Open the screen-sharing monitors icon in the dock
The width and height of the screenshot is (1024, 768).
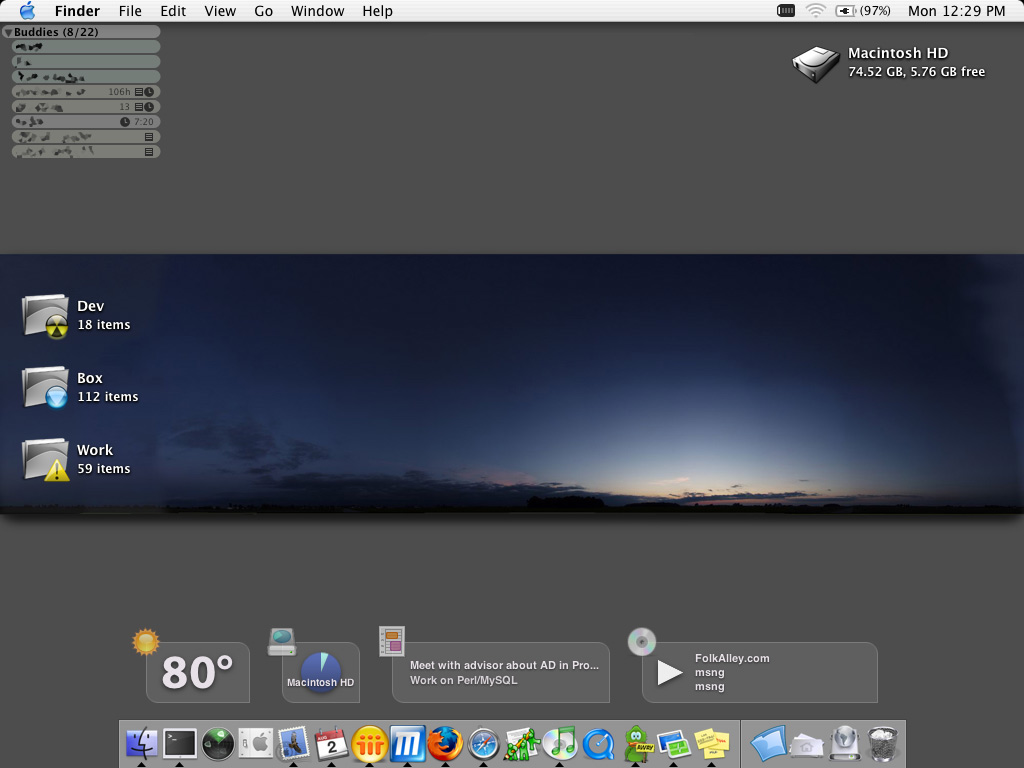(x=674, y=744)
